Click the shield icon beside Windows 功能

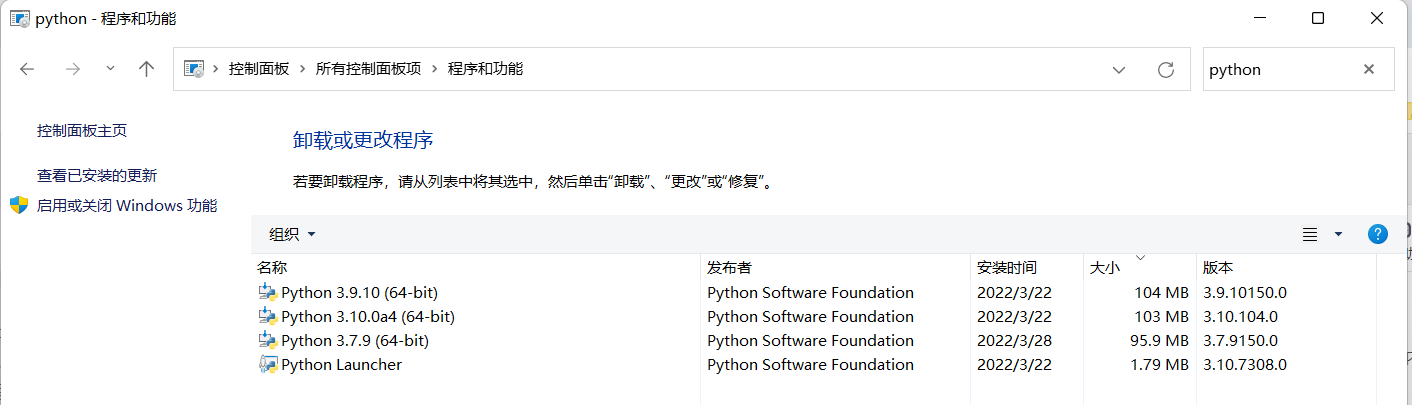19,205
